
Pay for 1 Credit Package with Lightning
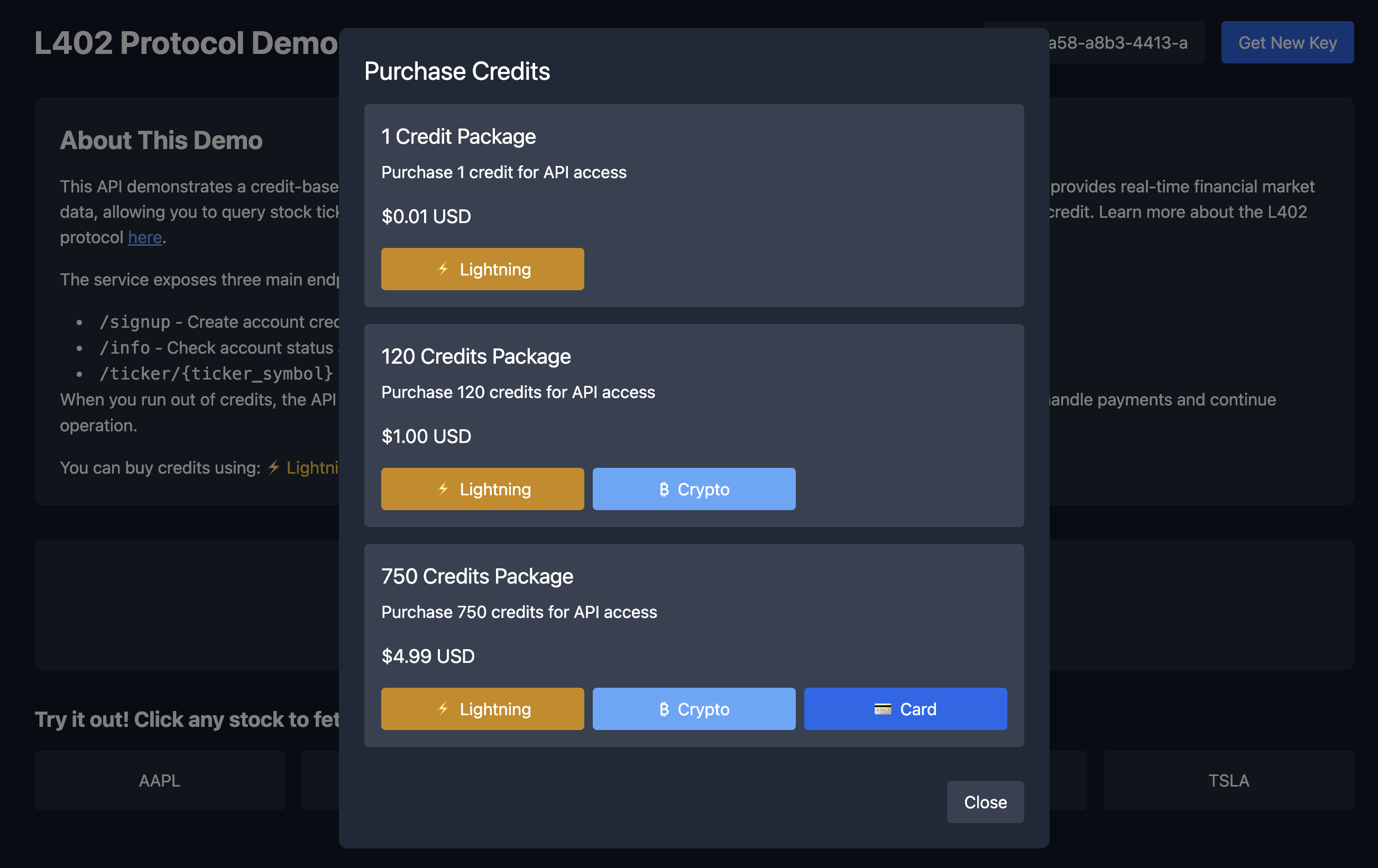482,269
